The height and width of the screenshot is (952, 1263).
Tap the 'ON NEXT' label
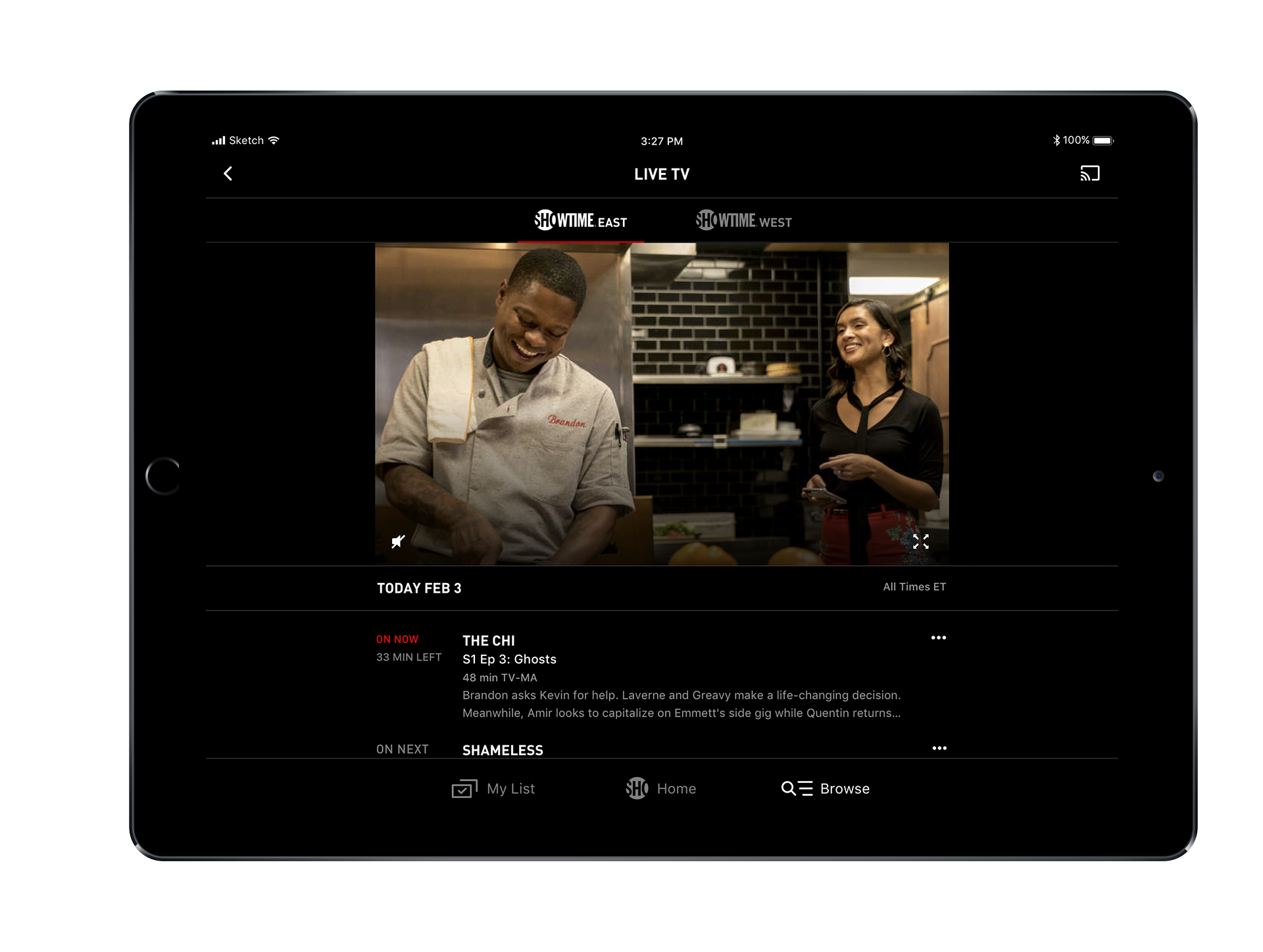tap(403, 749)
